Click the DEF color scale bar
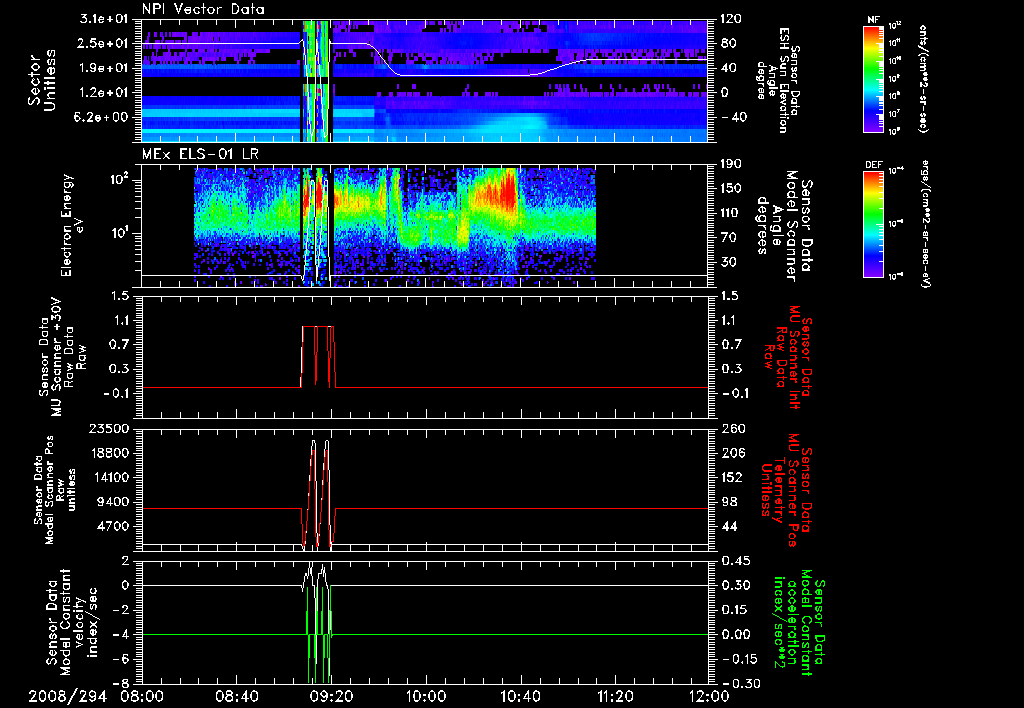This screenshot has width=1024, height=708. pos(874,224)
